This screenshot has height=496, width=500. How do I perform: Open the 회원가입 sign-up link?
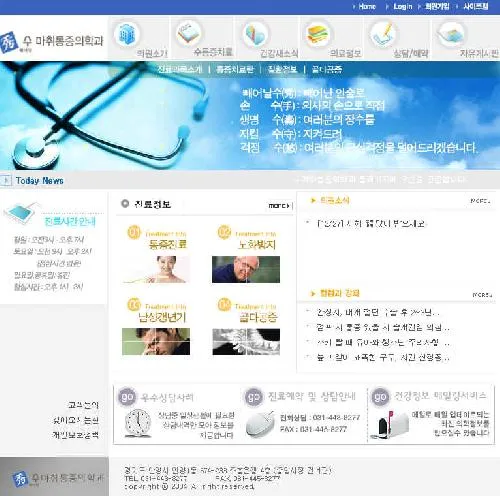[437, 6]
